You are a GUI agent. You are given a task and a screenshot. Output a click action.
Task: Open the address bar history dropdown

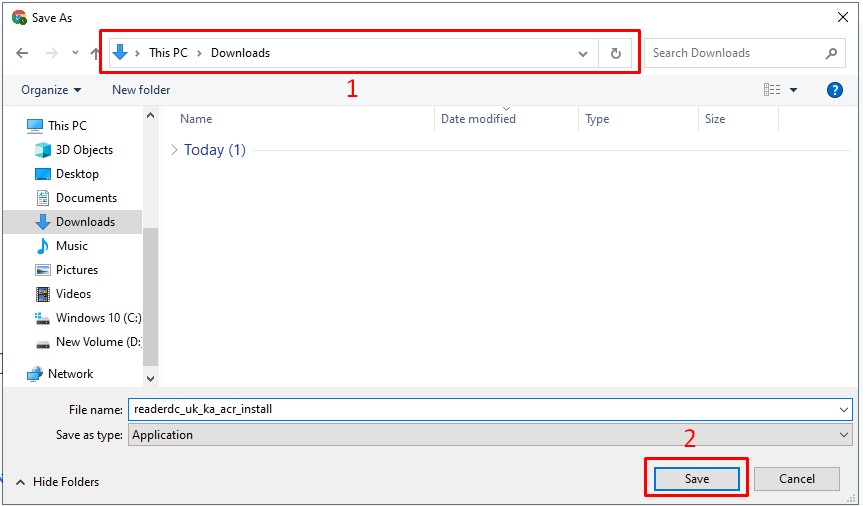[583, 53]
